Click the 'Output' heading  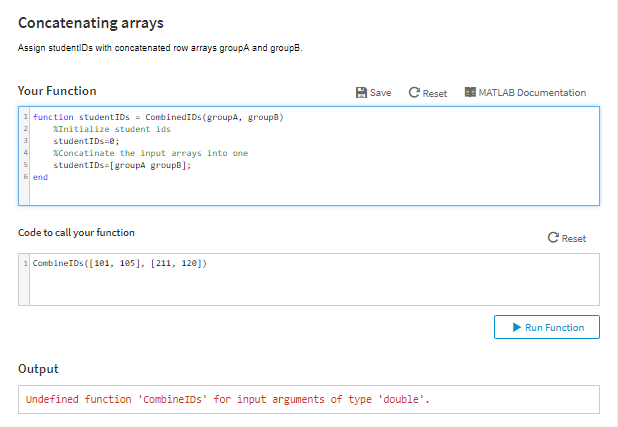[38, 369]
